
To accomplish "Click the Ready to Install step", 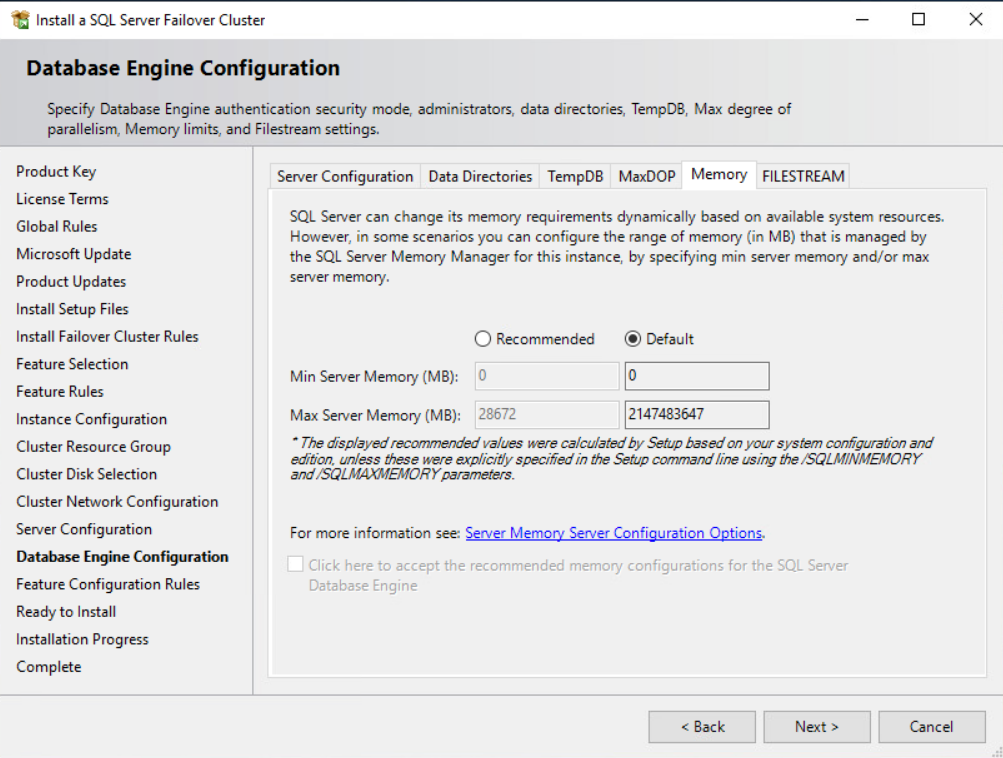I will pyautogui.click(x=66, y=612).
